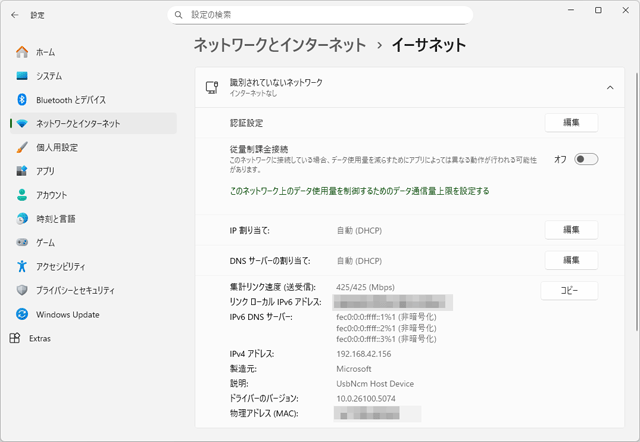Open アクセシビリティ in the sidebar
The image size is (640, 442).
pos(63,266)
